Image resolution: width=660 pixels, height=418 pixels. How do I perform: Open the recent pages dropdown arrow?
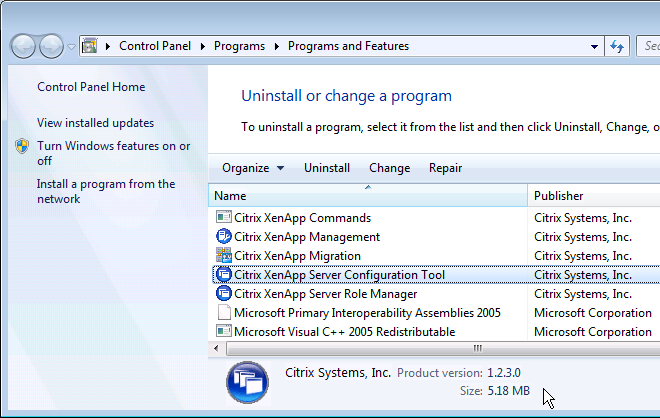coord(72,46)
